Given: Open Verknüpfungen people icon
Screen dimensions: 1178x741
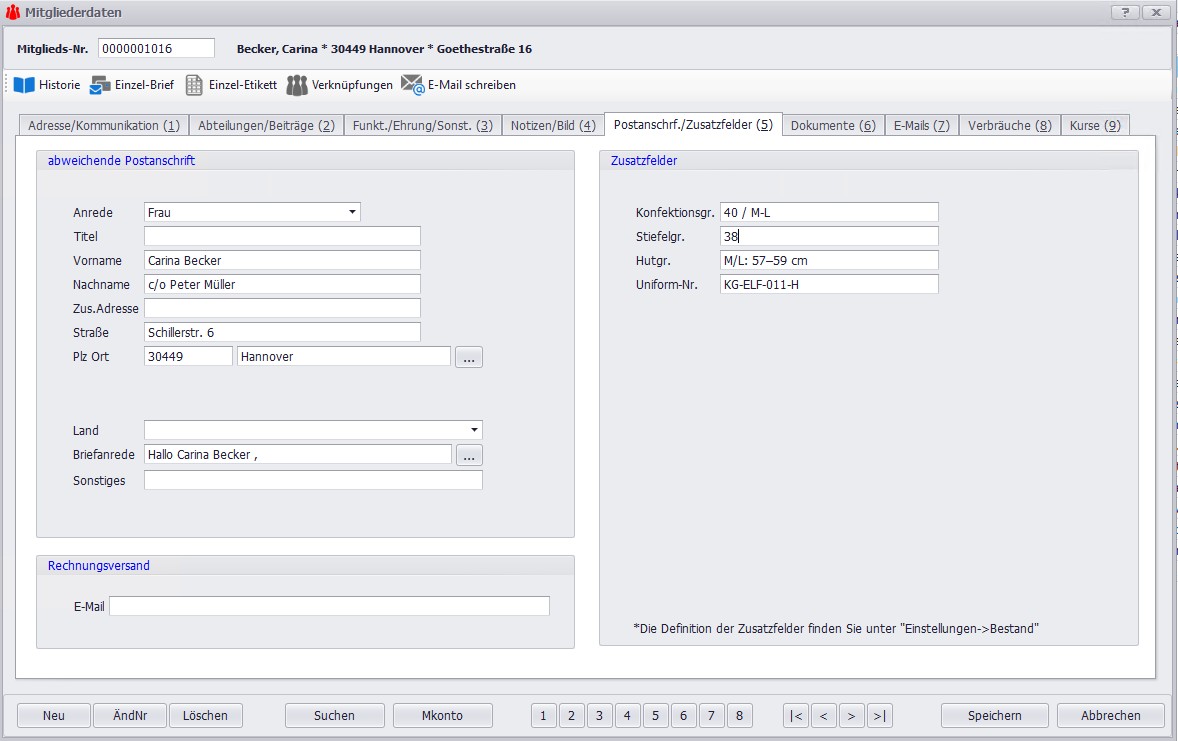Looking at the screenshot, I should [297, 85].
